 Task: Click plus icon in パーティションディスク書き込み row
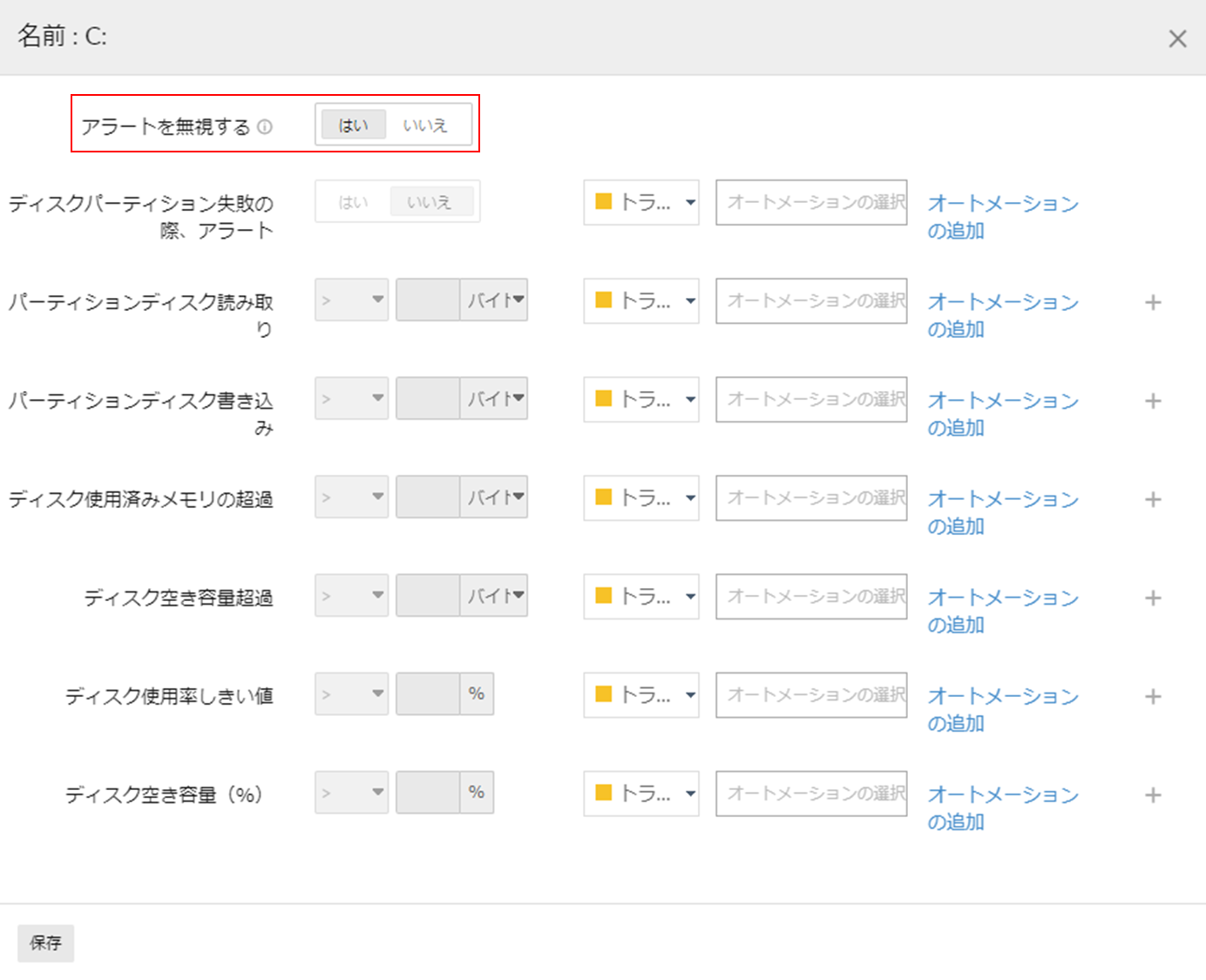tap(1153, 401)
